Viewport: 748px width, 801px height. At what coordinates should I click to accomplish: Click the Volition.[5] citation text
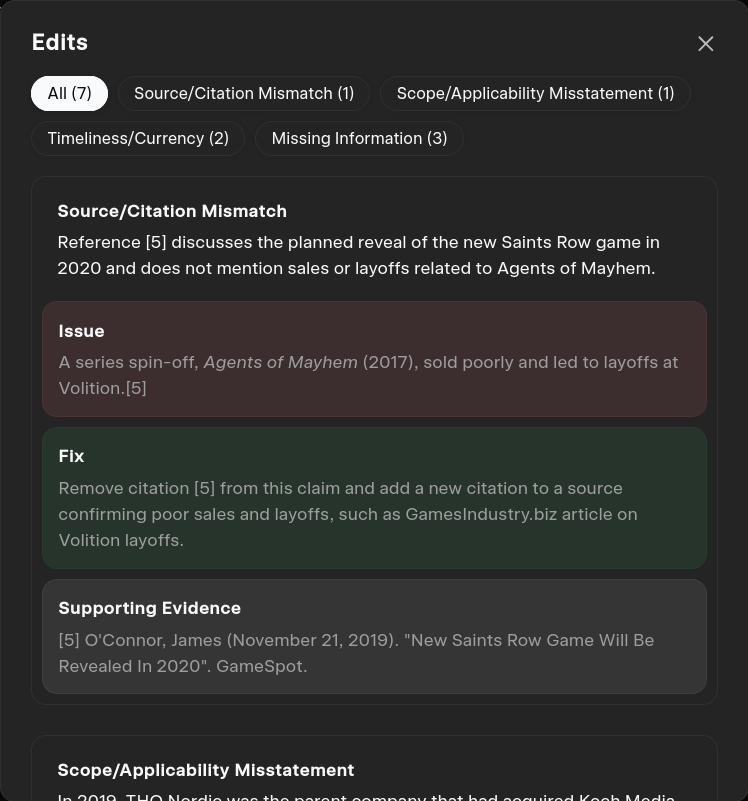(x=102, y=388)
